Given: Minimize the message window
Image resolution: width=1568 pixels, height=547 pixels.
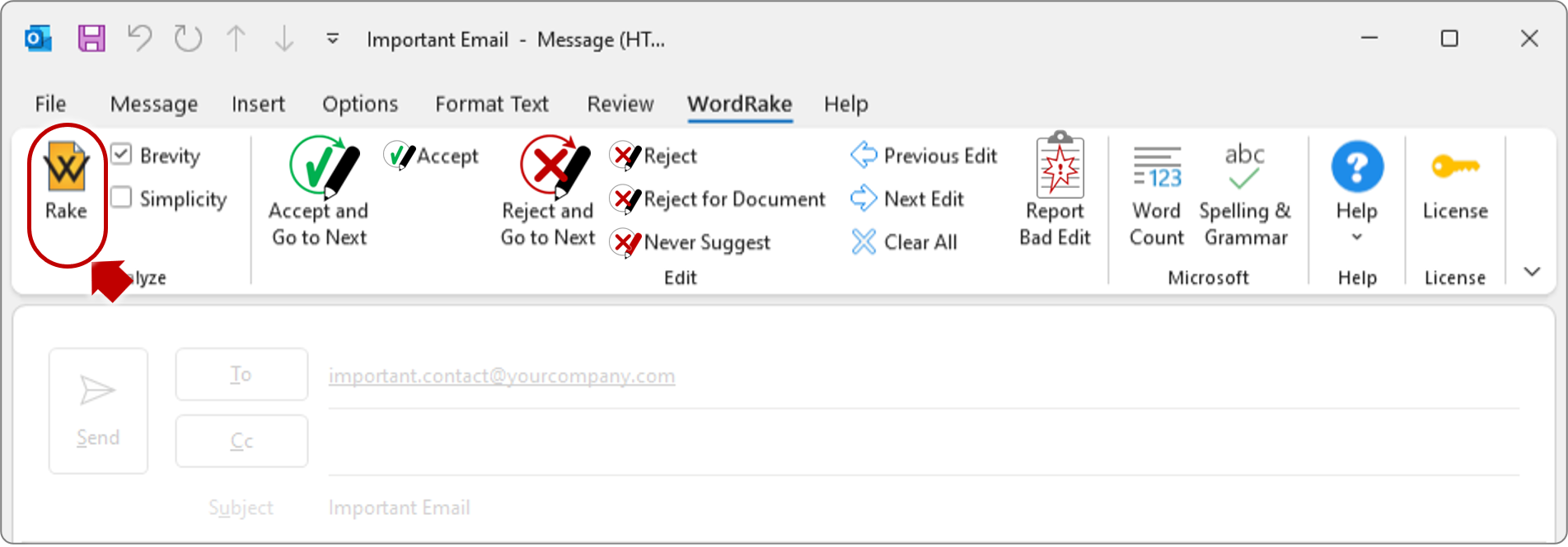Looking at the screenshot, I should click(1369, 39).
